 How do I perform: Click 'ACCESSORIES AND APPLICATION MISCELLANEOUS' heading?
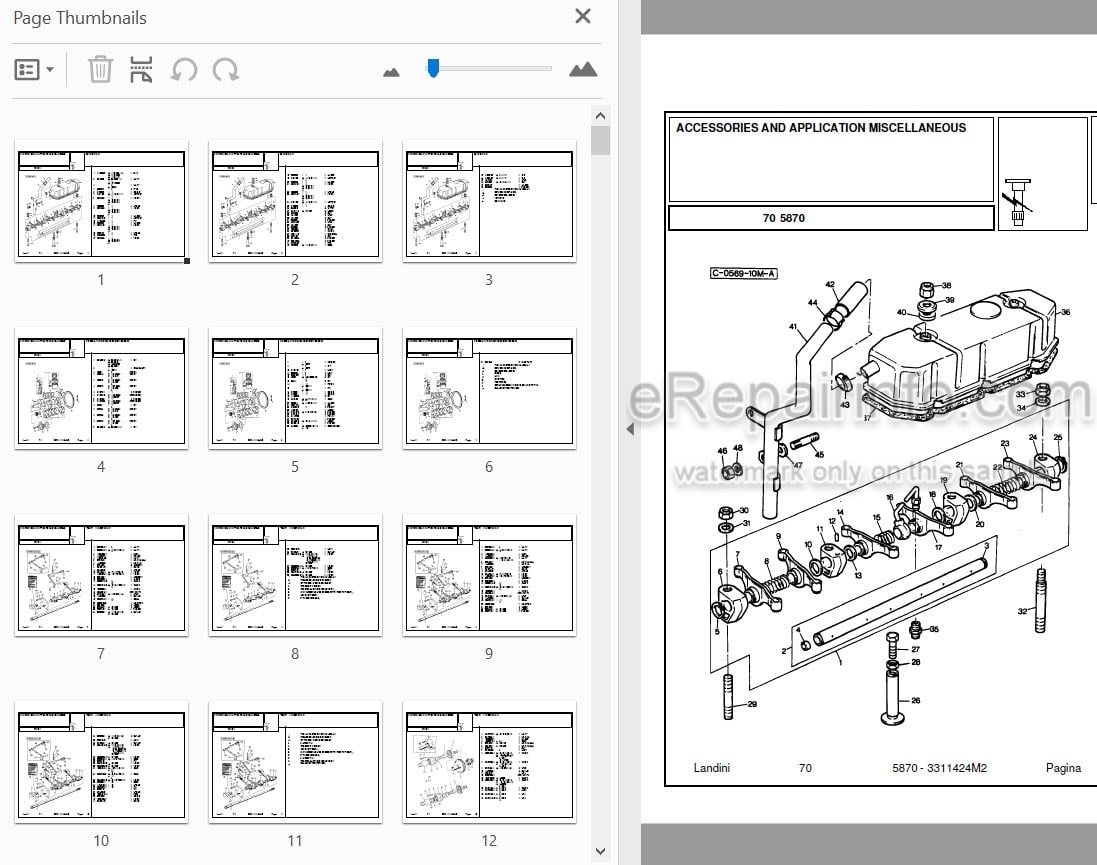(x=821, y=127)
